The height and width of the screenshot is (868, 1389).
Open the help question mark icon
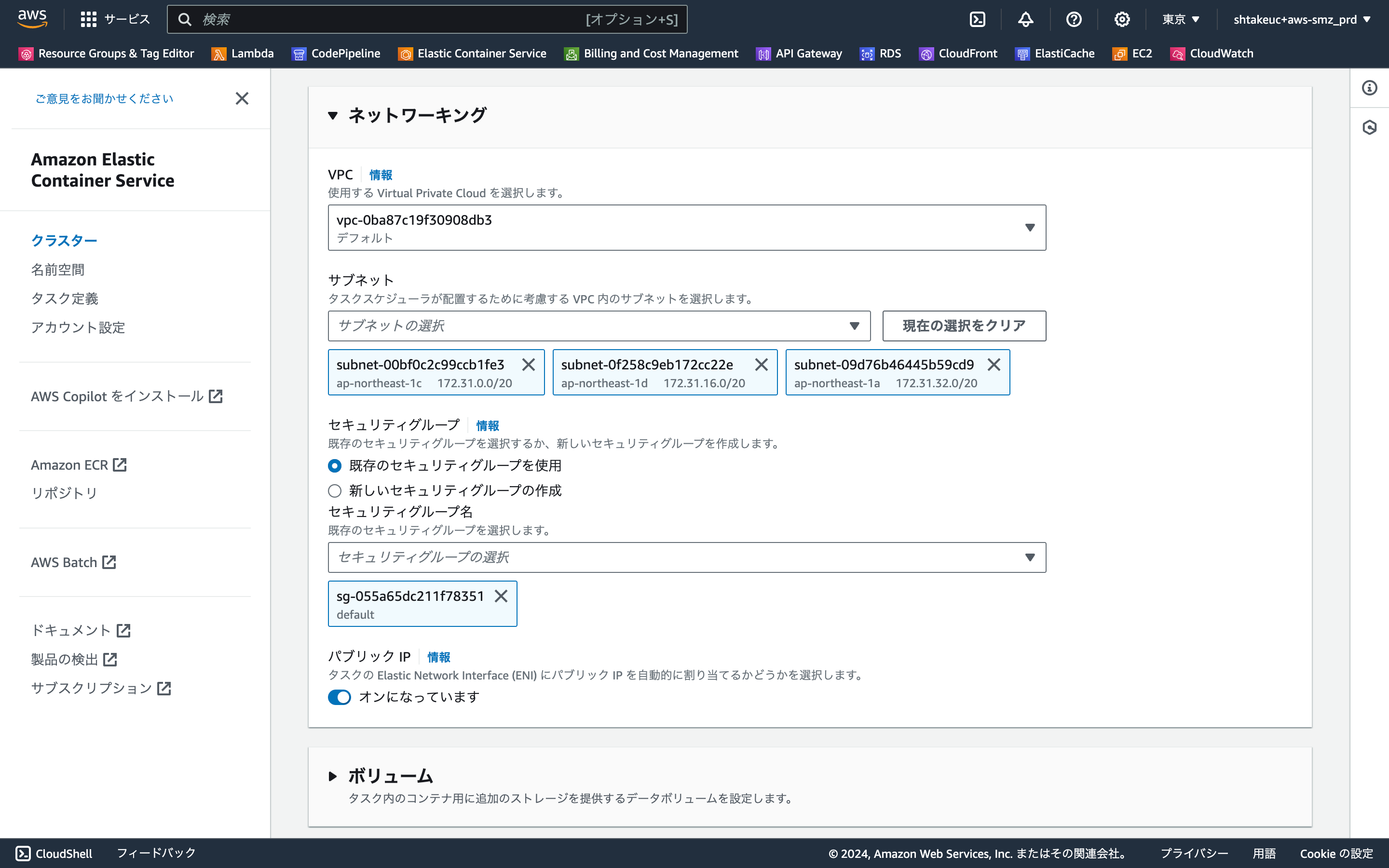(1074, 19)
